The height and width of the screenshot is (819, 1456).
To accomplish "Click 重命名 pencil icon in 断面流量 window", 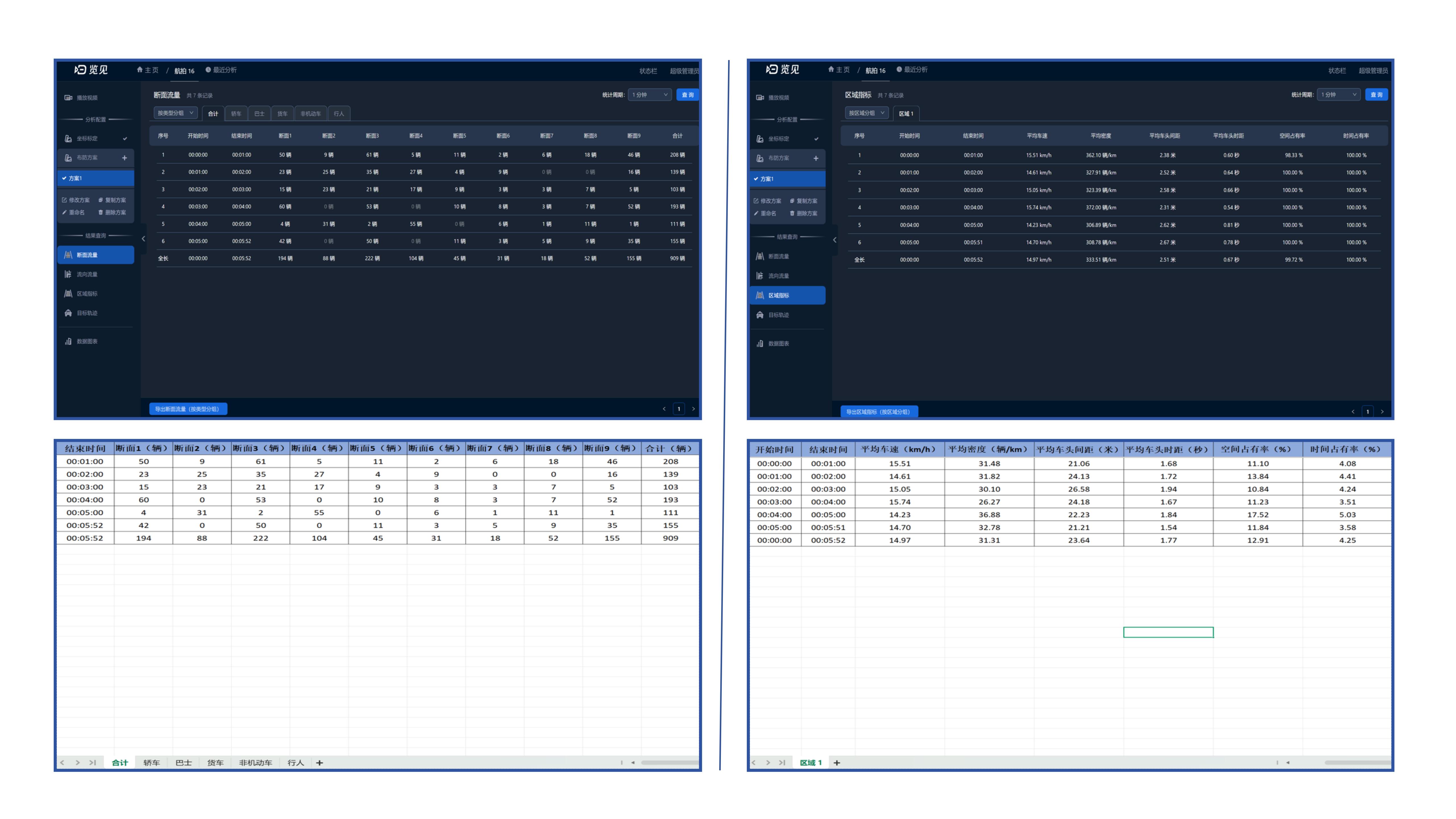I will pos(65,212).
